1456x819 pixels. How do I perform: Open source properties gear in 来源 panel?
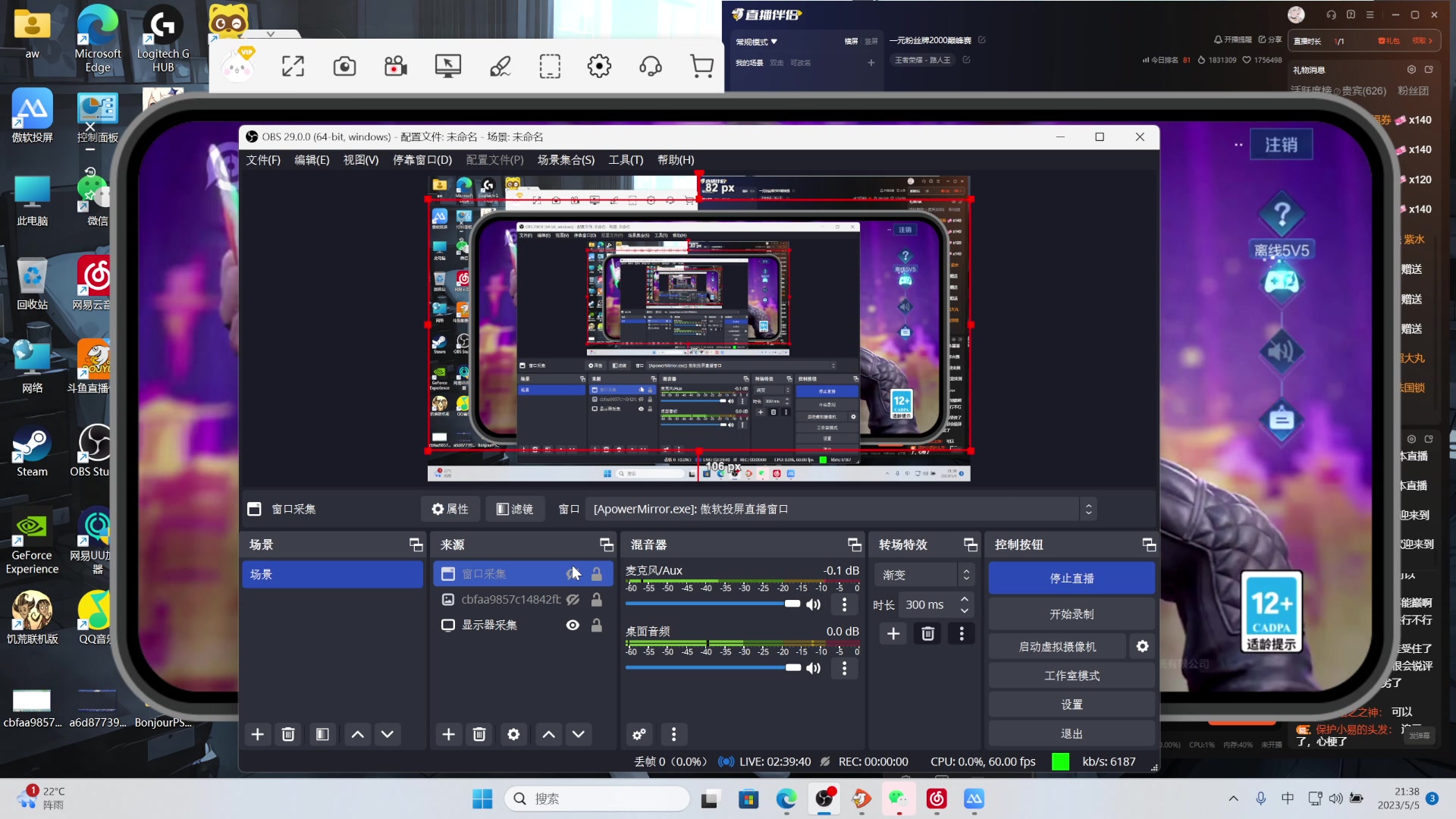(513, 734)
